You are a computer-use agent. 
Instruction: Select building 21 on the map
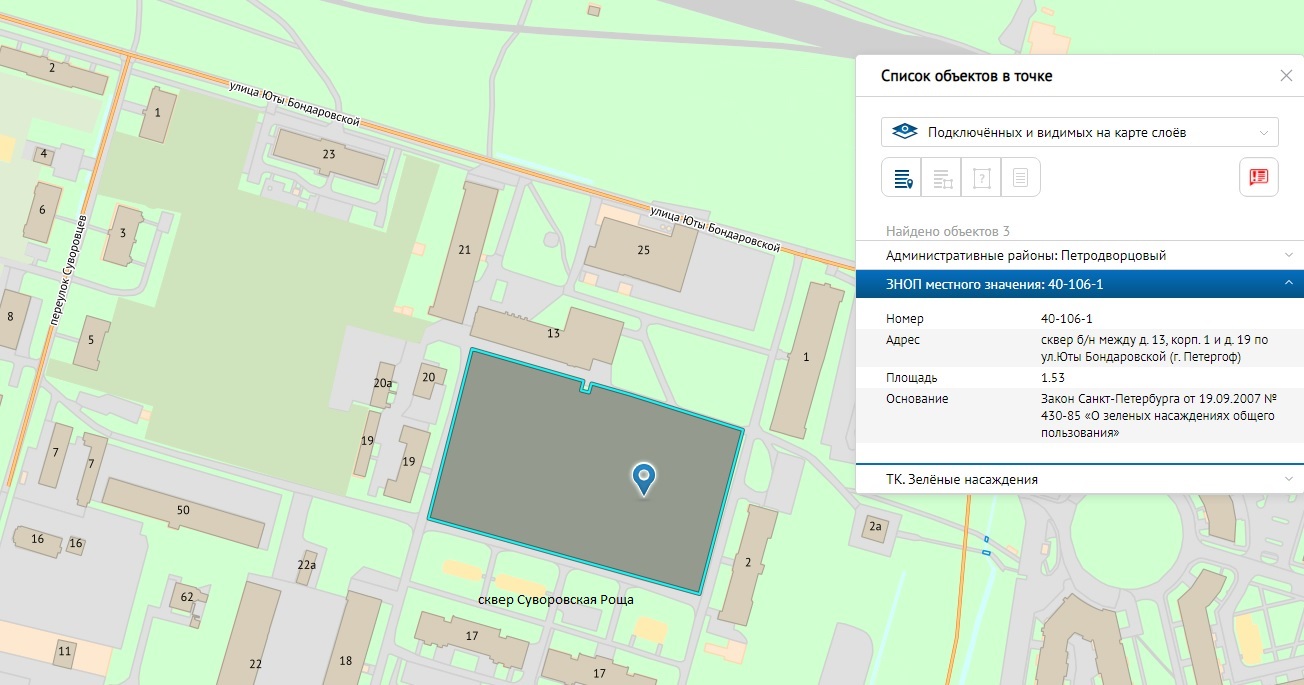pyautogui.click(x=464, y=250)
